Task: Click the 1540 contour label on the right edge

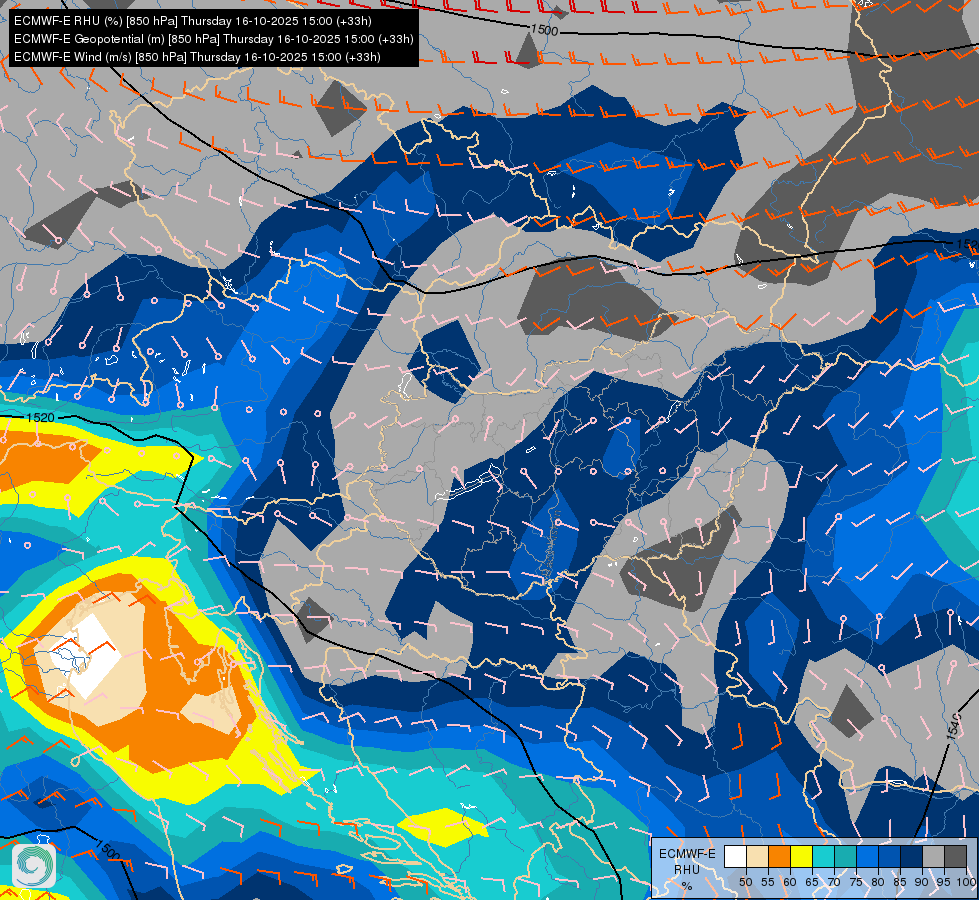Action: coord(953,726)
